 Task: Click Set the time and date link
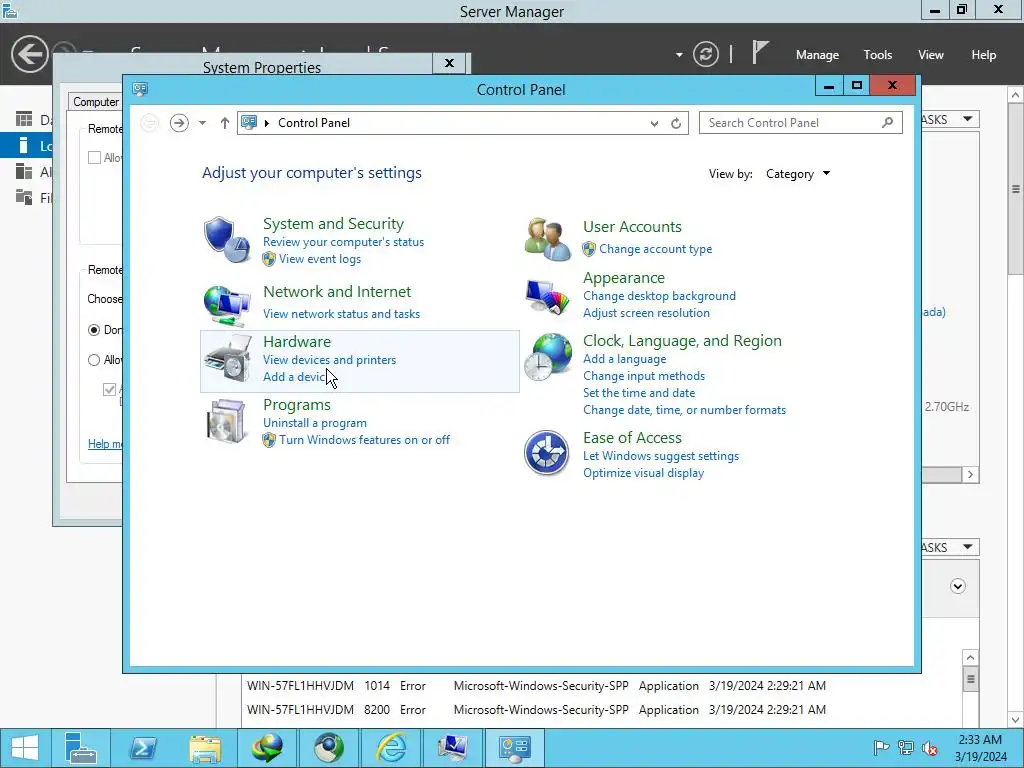click(x=639, y=393)
